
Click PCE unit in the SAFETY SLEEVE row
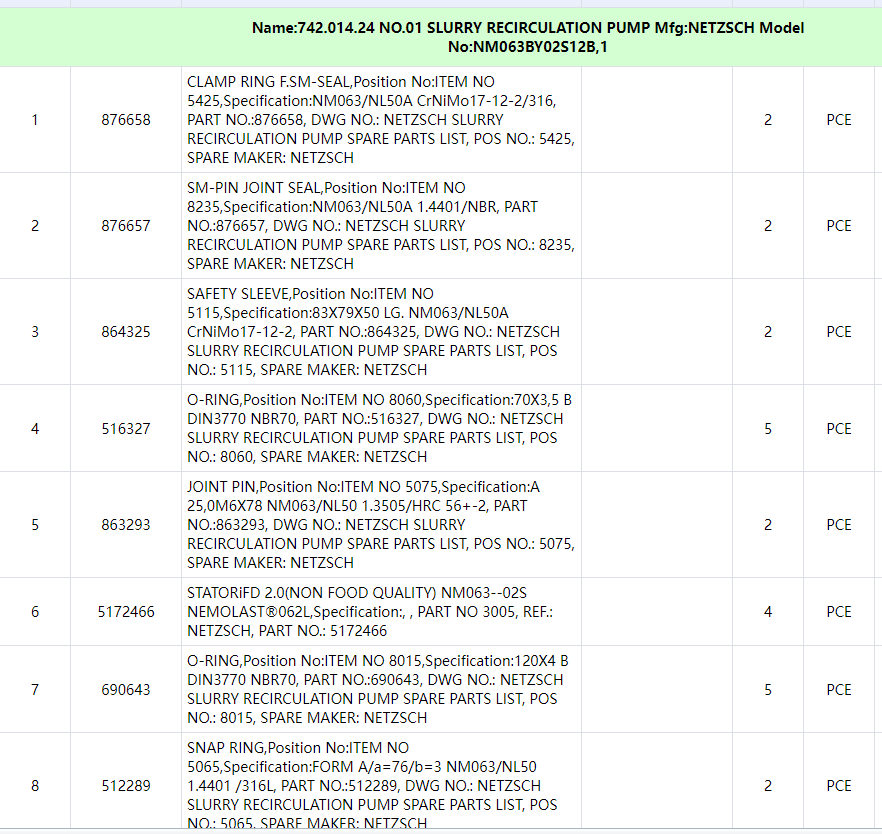click(x=839, y=332)
